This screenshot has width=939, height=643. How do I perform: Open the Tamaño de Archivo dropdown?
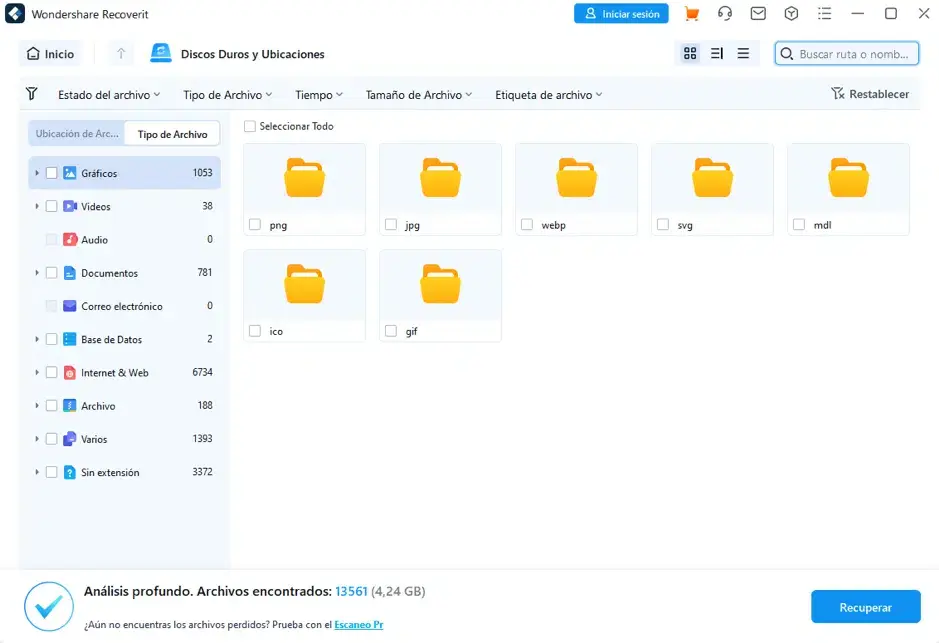[x=419, y=95]
